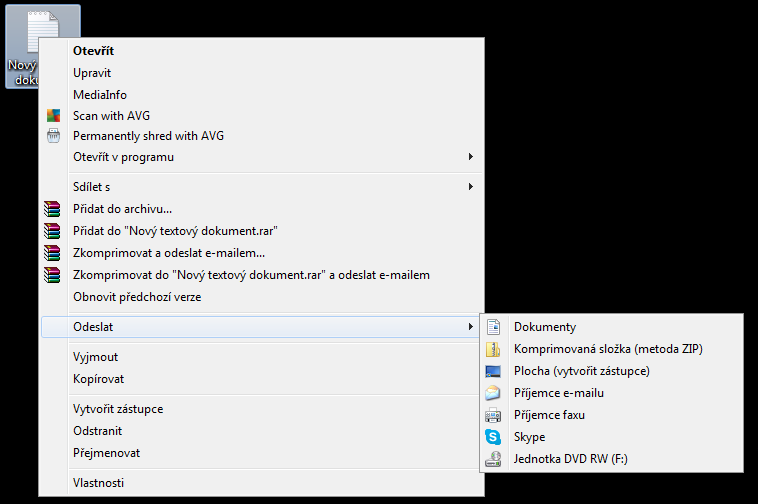Choose Otevřít from the context menu
The height and width of the screenshot is (504, 758).
(x=91, y=50)
